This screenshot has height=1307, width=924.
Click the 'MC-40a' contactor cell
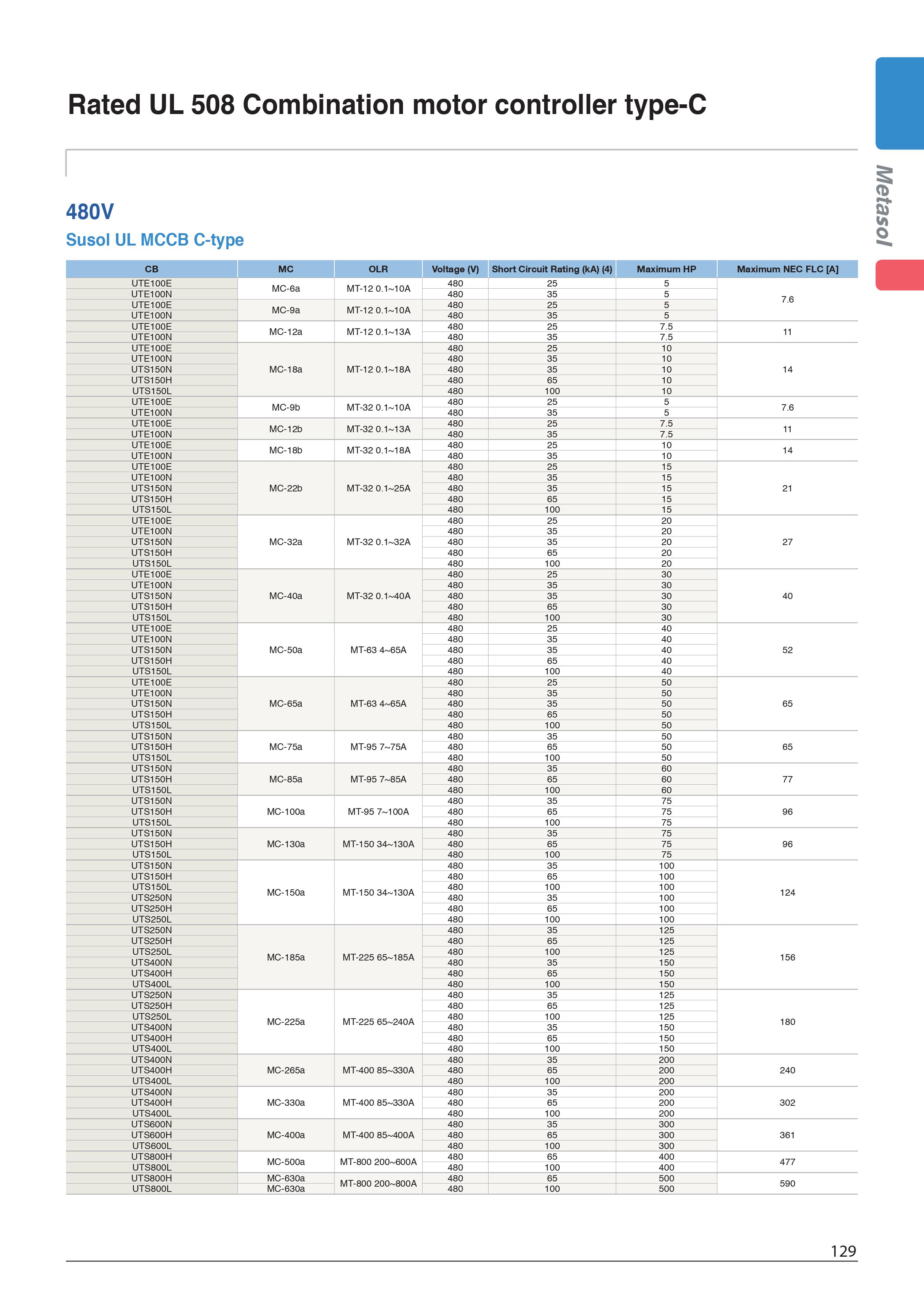click(x=286, y=596)
